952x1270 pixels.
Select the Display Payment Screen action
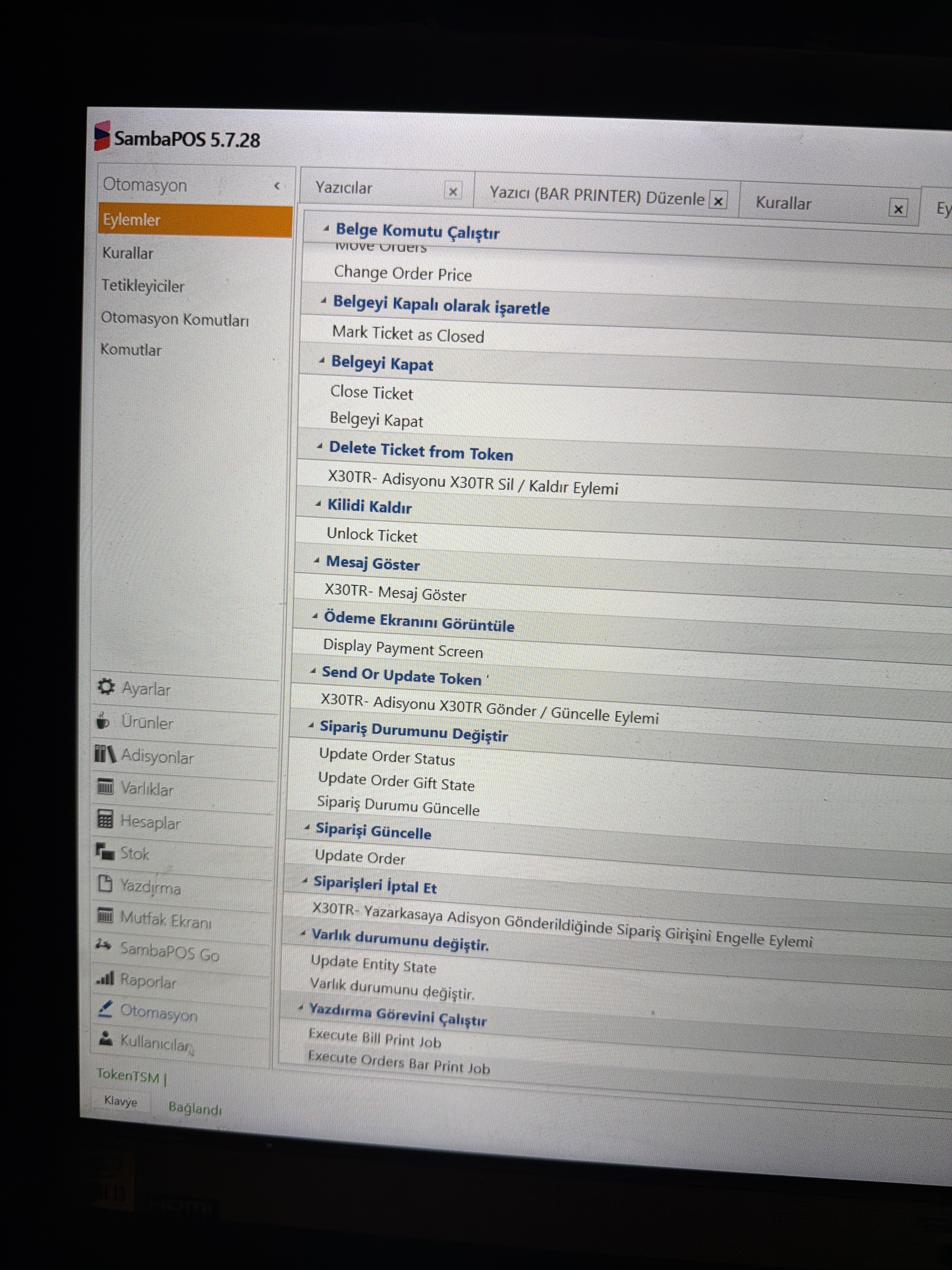pyautogui.click(x=403, y=648)
